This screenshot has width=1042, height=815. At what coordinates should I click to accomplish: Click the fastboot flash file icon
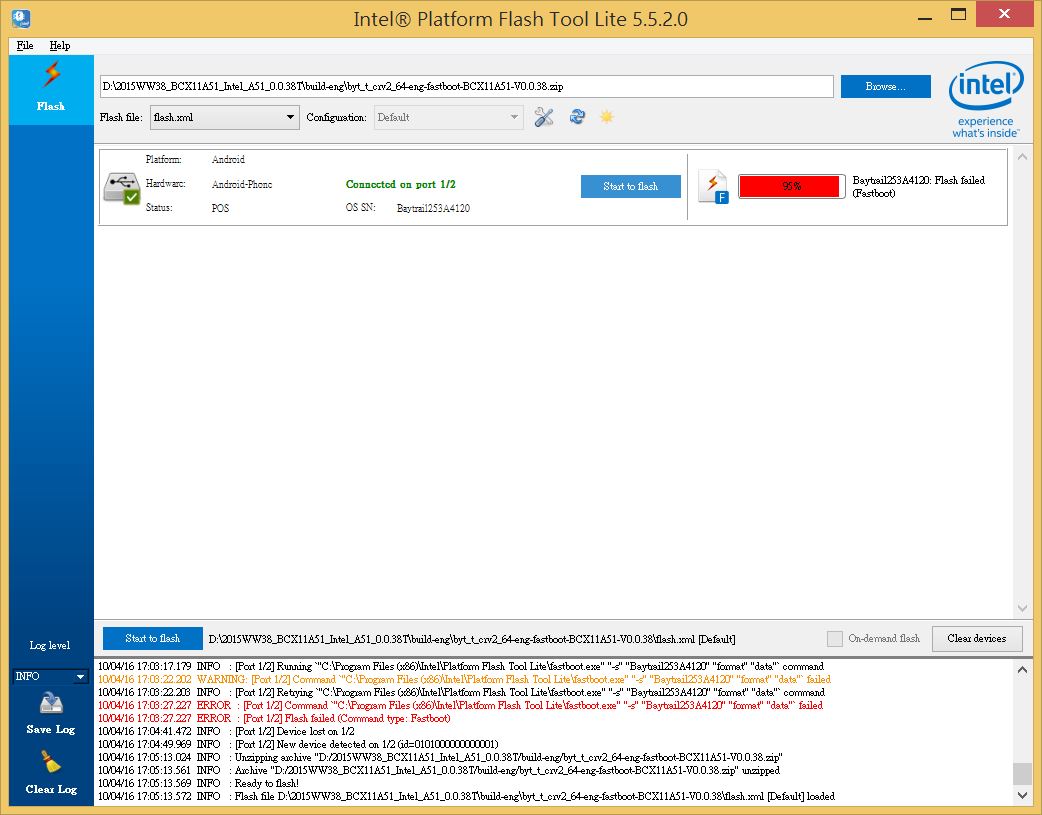click(713, 187)
